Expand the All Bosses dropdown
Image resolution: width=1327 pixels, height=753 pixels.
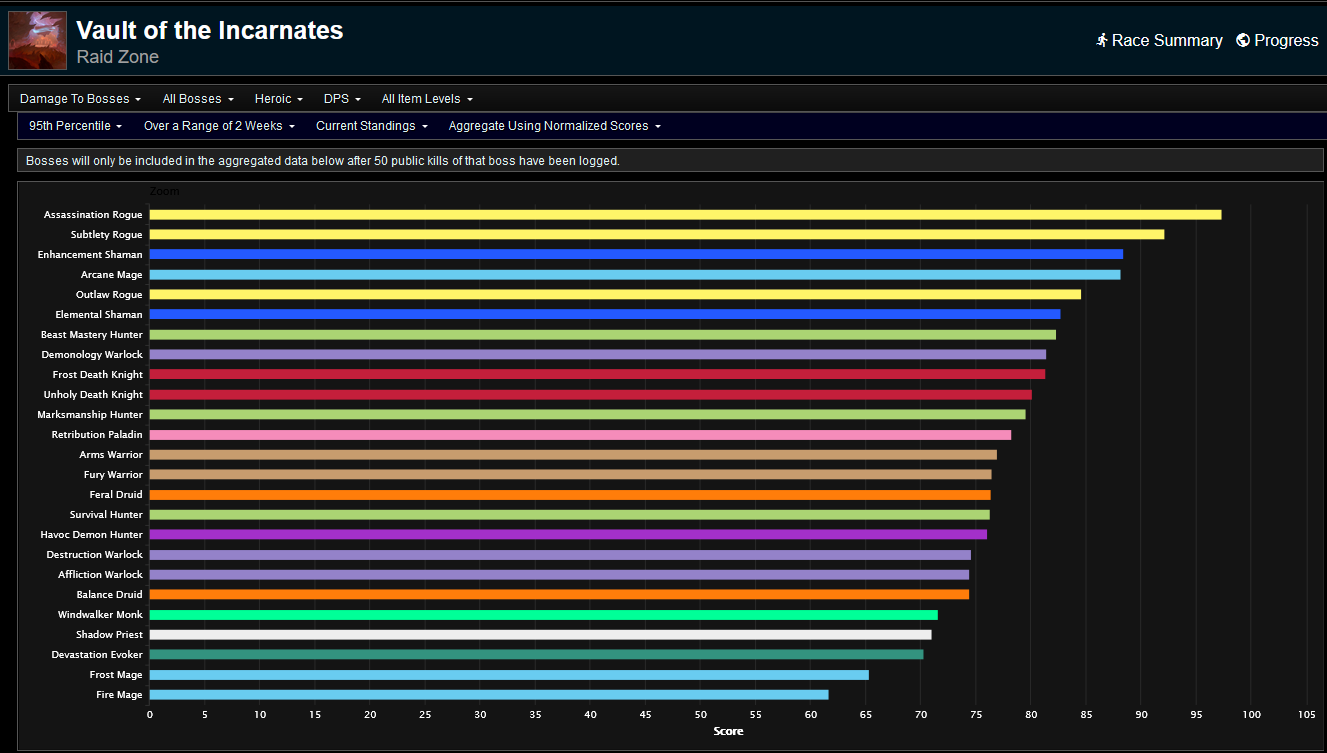198,99
